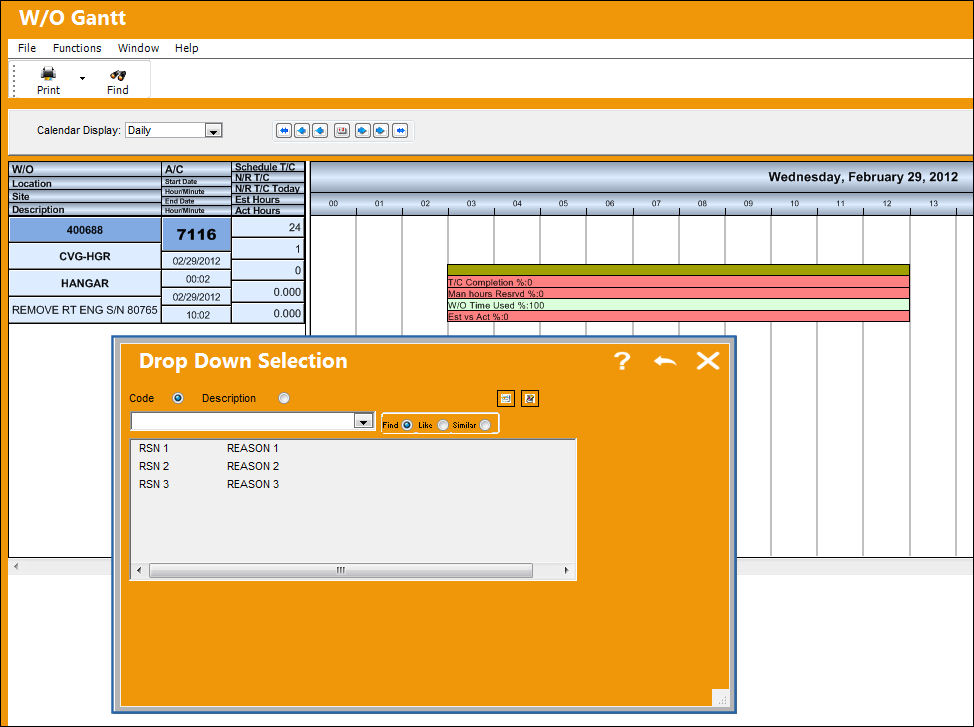The height and width of the screenshot is (727, 974).
Task: Open the Help menu
Action: 186,48
